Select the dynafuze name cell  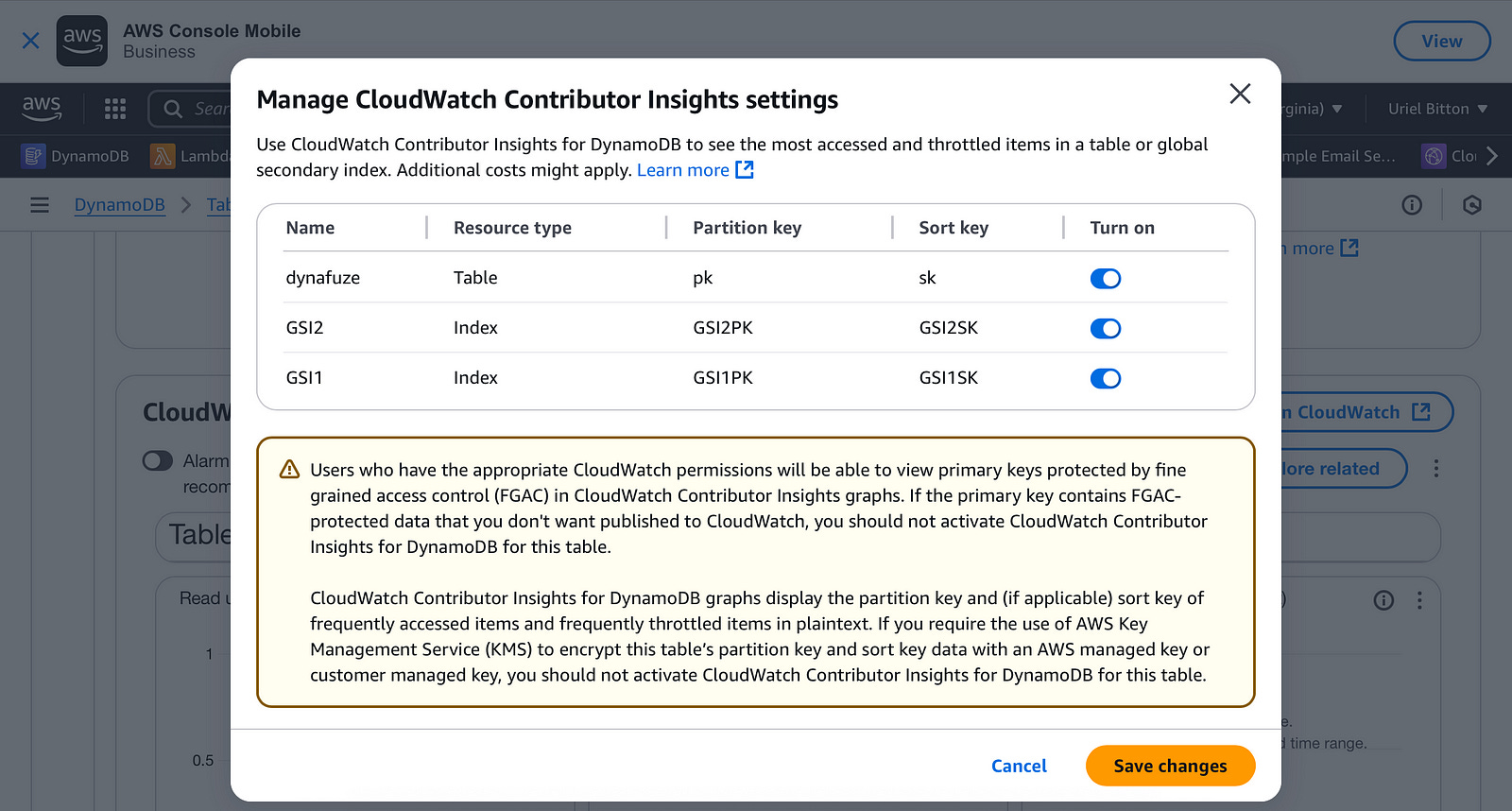[x=322, y=278]
